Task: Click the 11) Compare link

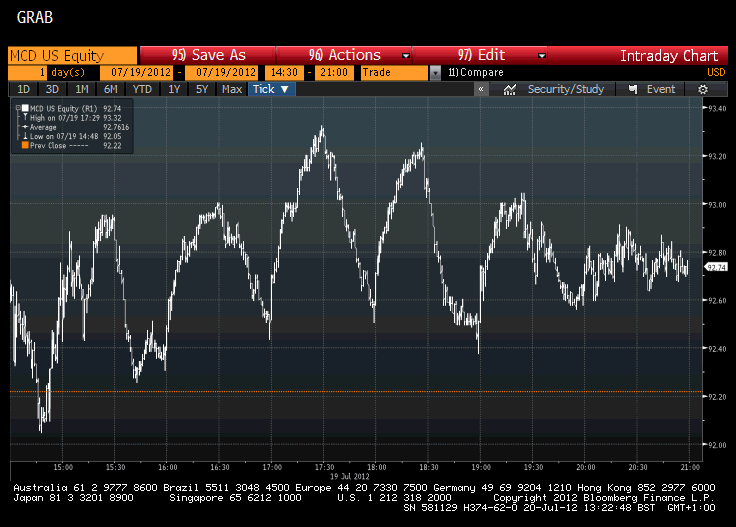Action: 475,73
